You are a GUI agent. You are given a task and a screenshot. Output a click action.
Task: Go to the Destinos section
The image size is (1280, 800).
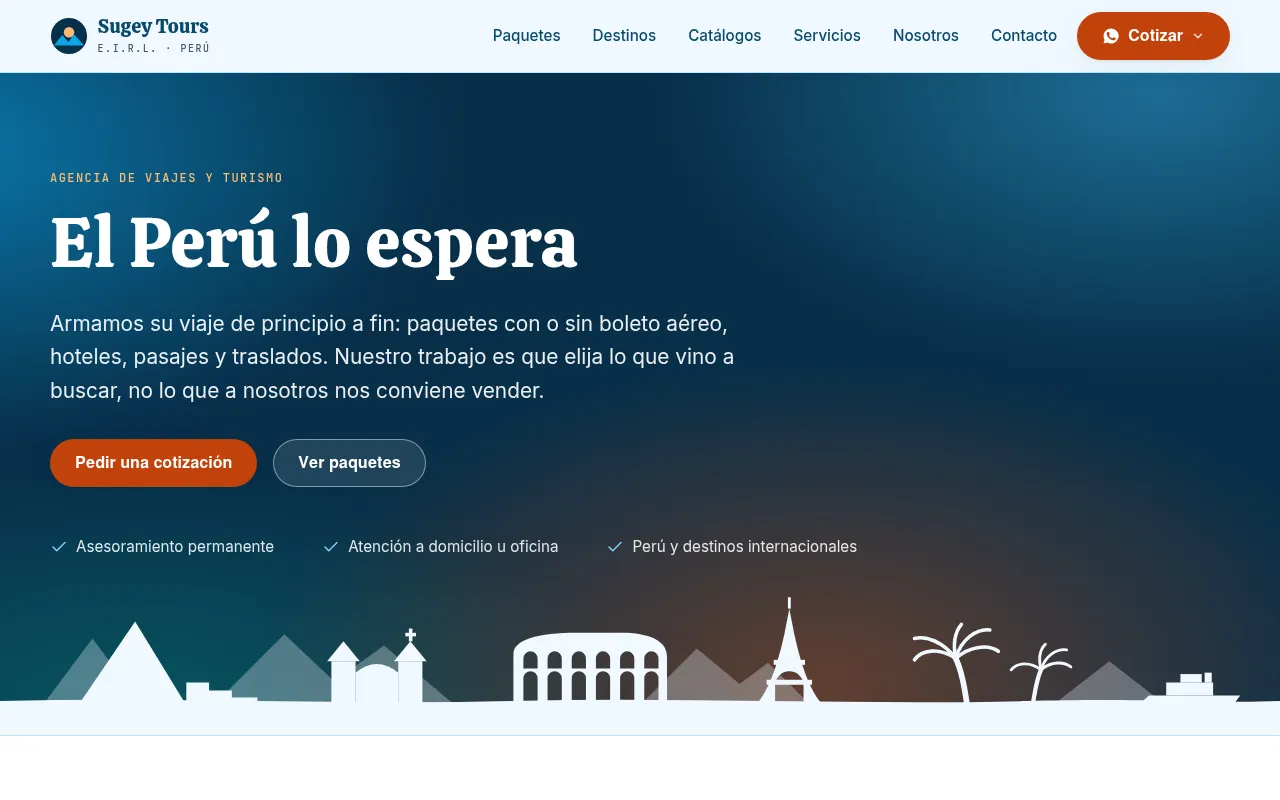pyautogui.click(x=624, y=36)
